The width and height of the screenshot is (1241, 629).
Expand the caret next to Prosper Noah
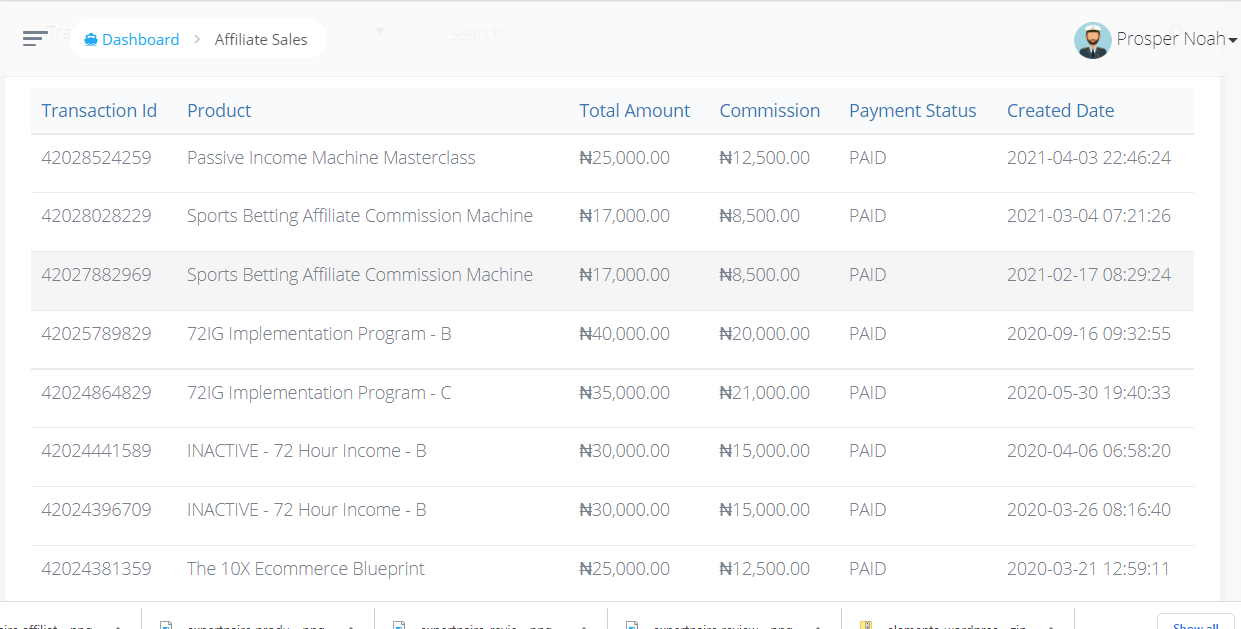pyautogui.click(x=1233, y=41)
